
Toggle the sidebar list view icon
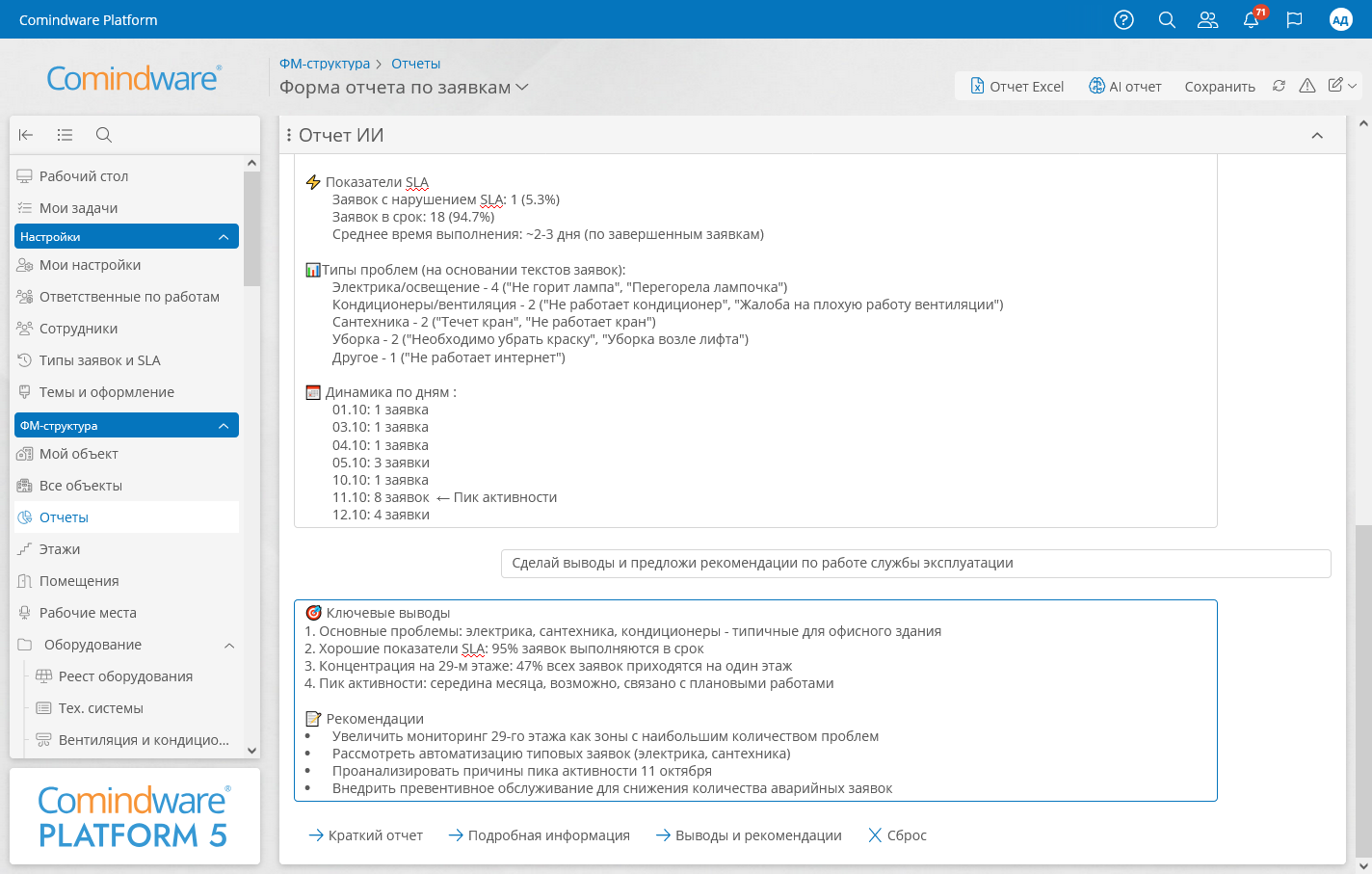65,135
